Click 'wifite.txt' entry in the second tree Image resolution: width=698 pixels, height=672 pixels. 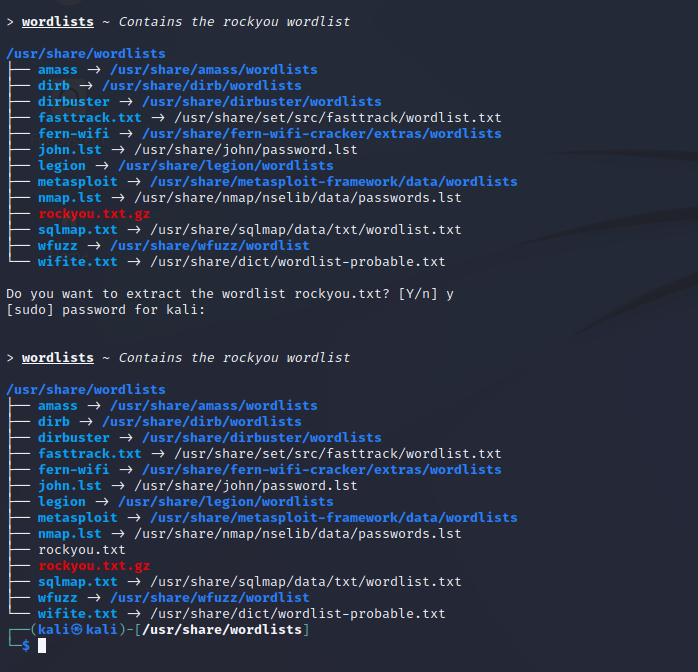pos(77,614)
